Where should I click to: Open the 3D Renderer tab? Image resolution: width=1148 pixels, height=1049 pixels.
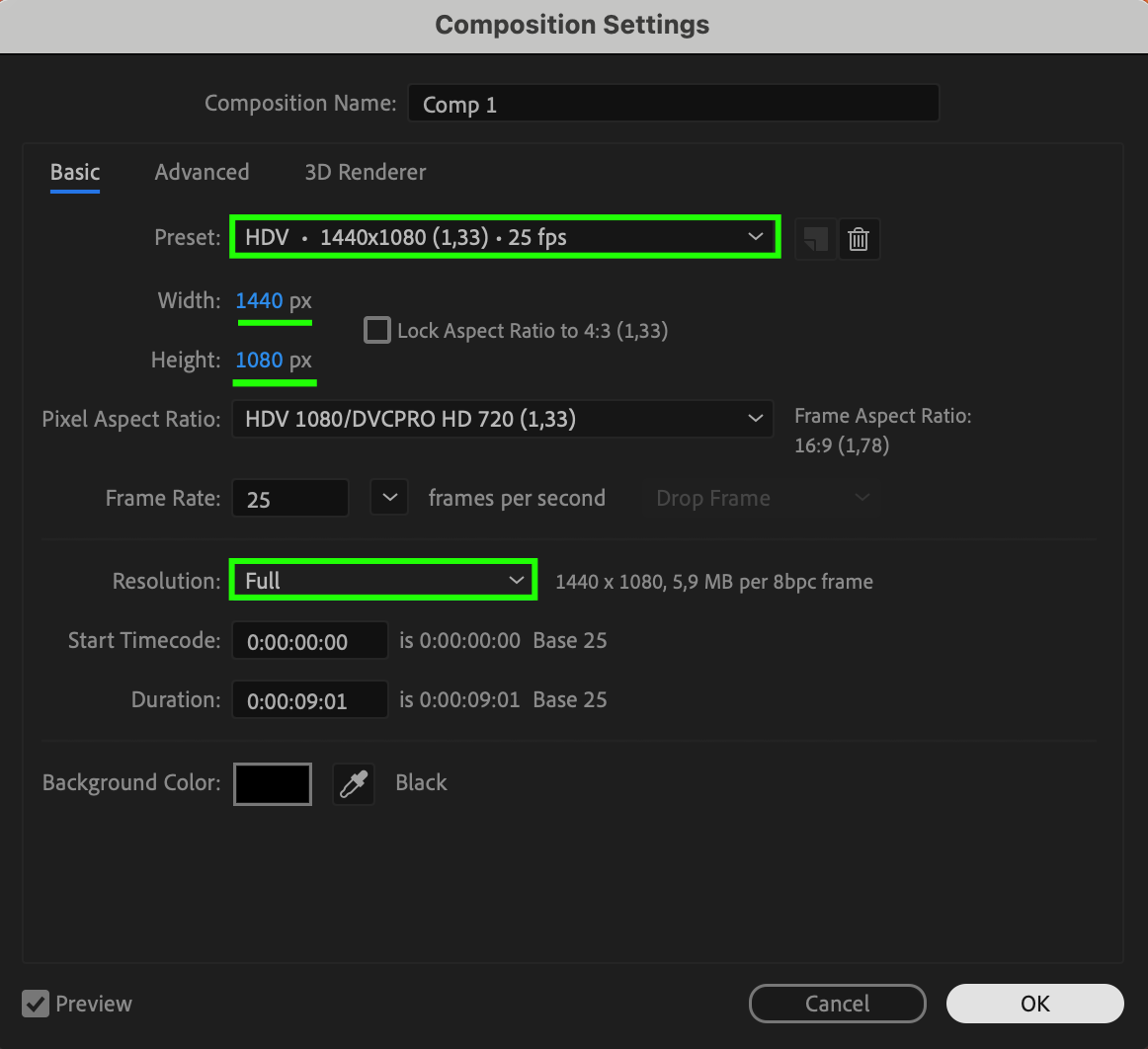click(x=366, y=172)
